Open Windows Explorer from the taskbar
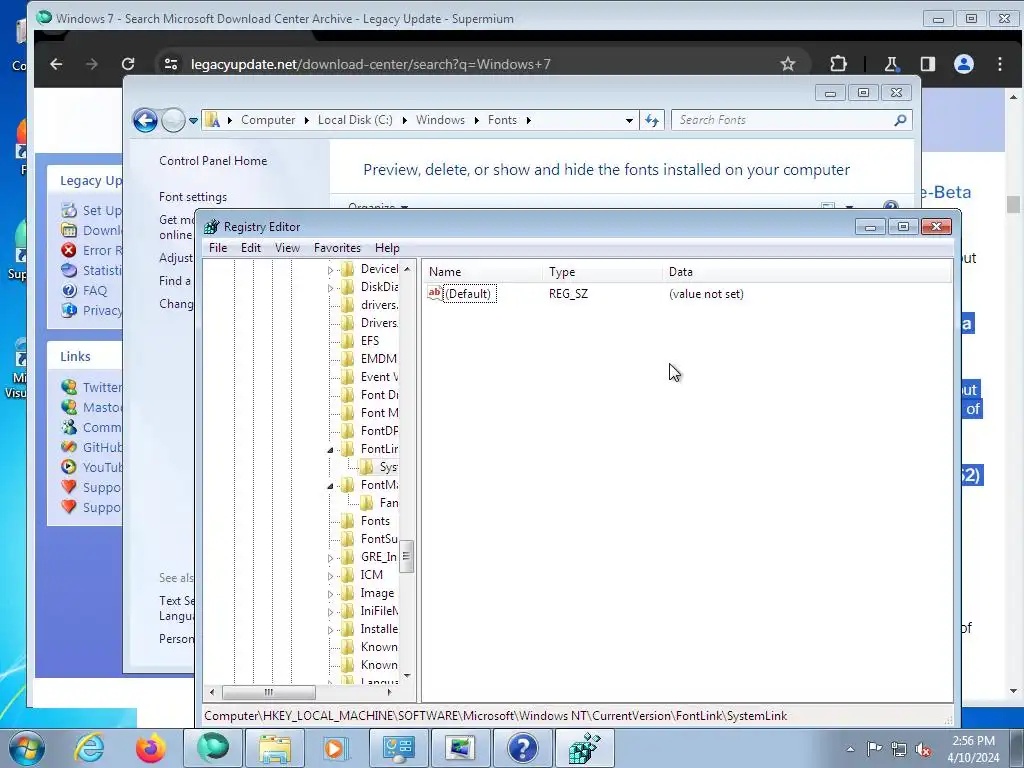This screenshot has height=768, width=1024. [x=275, y=748]
